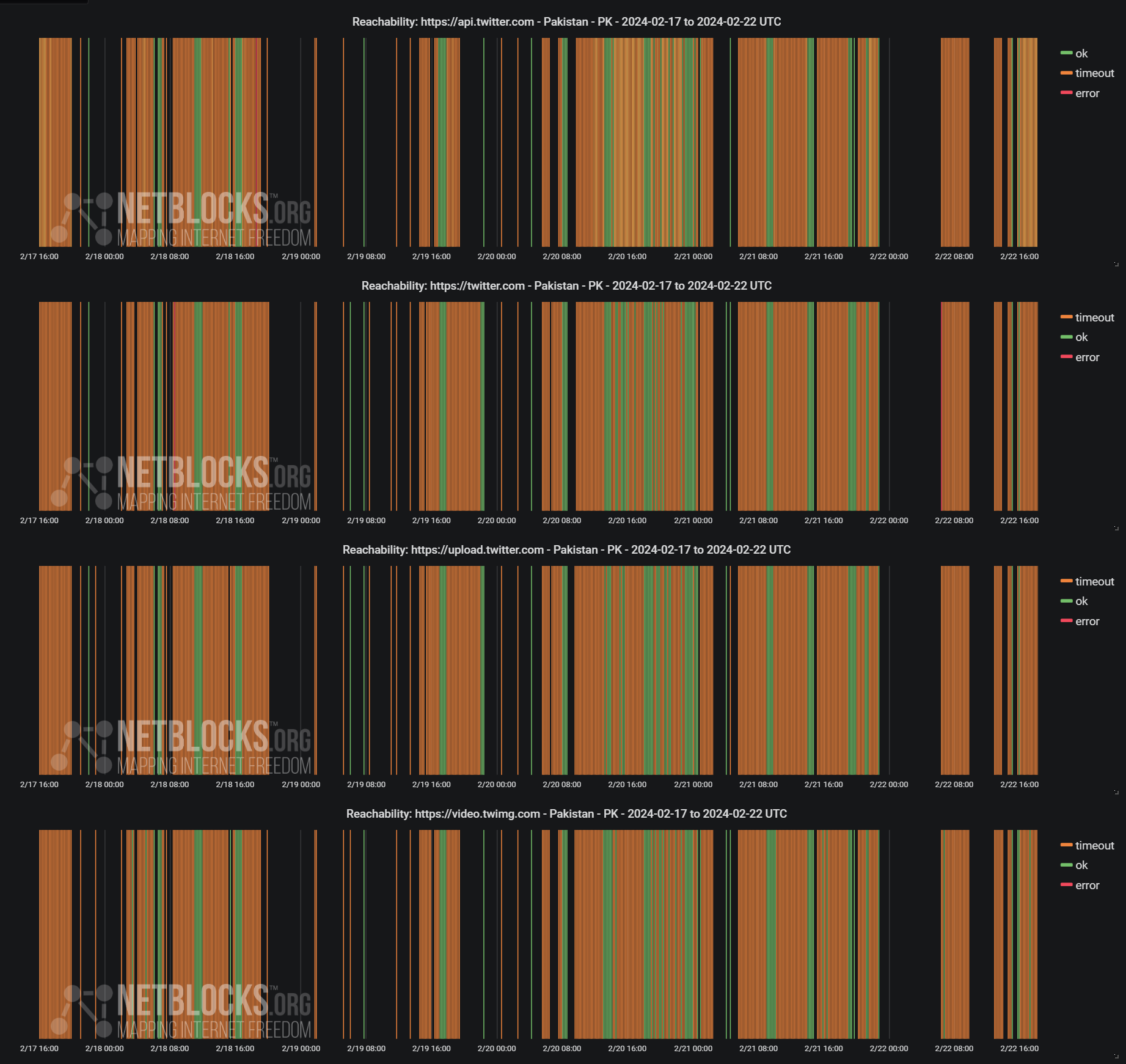Click '2/22 16:00' axis label in video.twimg.com chart
The height and width of the screenshot is (1064, 1126).
[1019, 1049]
